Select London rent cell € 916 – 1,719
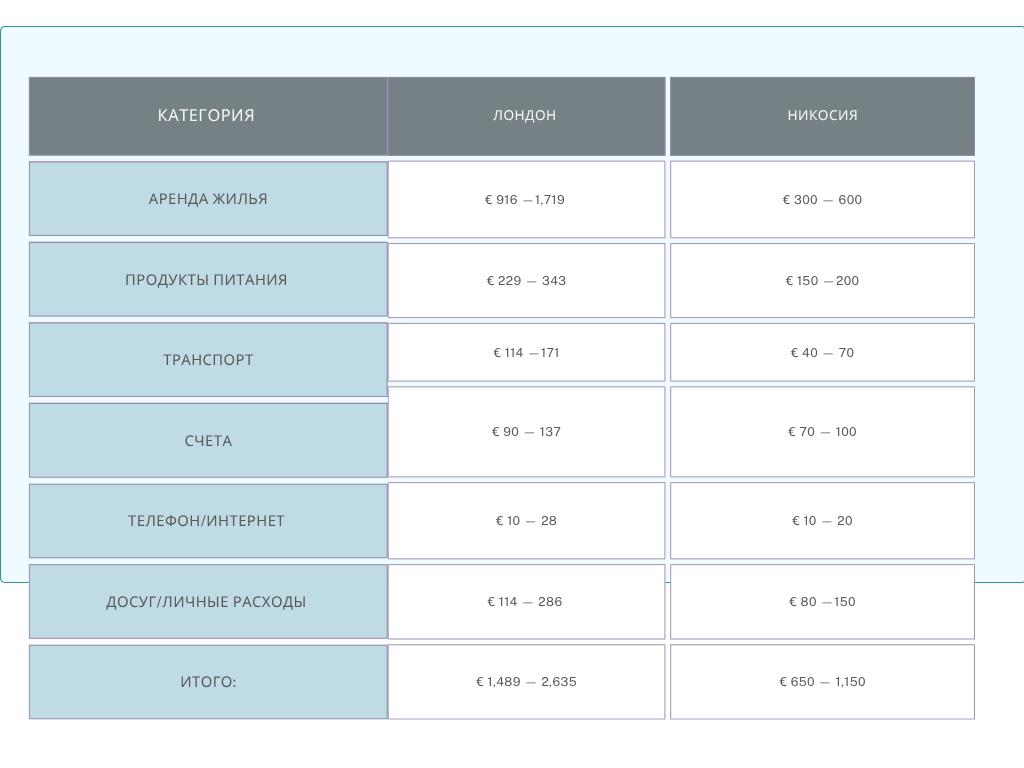Viewport: 1024px width, 768px height. (x=525, y=200)
